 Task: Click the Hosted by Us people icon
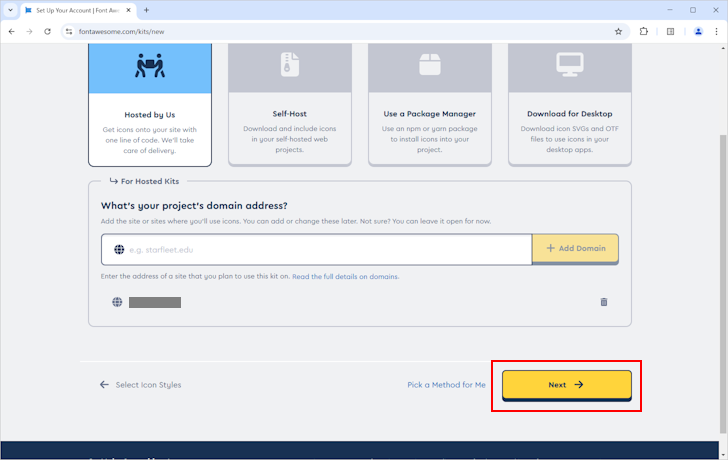[149, 65]
